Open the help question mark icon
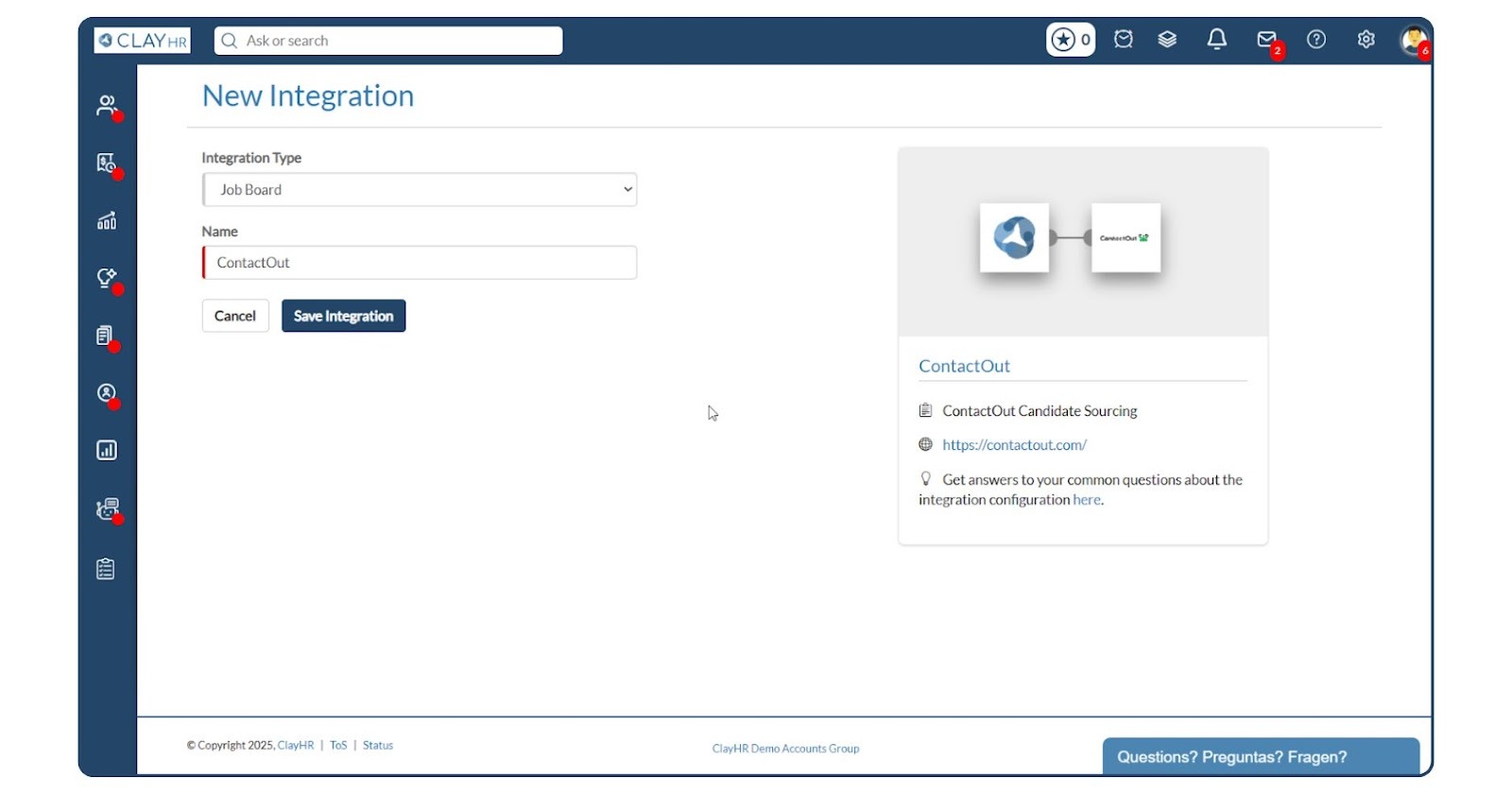Viewport: 1512px width, 794px height. click(x=1316, y=39)
